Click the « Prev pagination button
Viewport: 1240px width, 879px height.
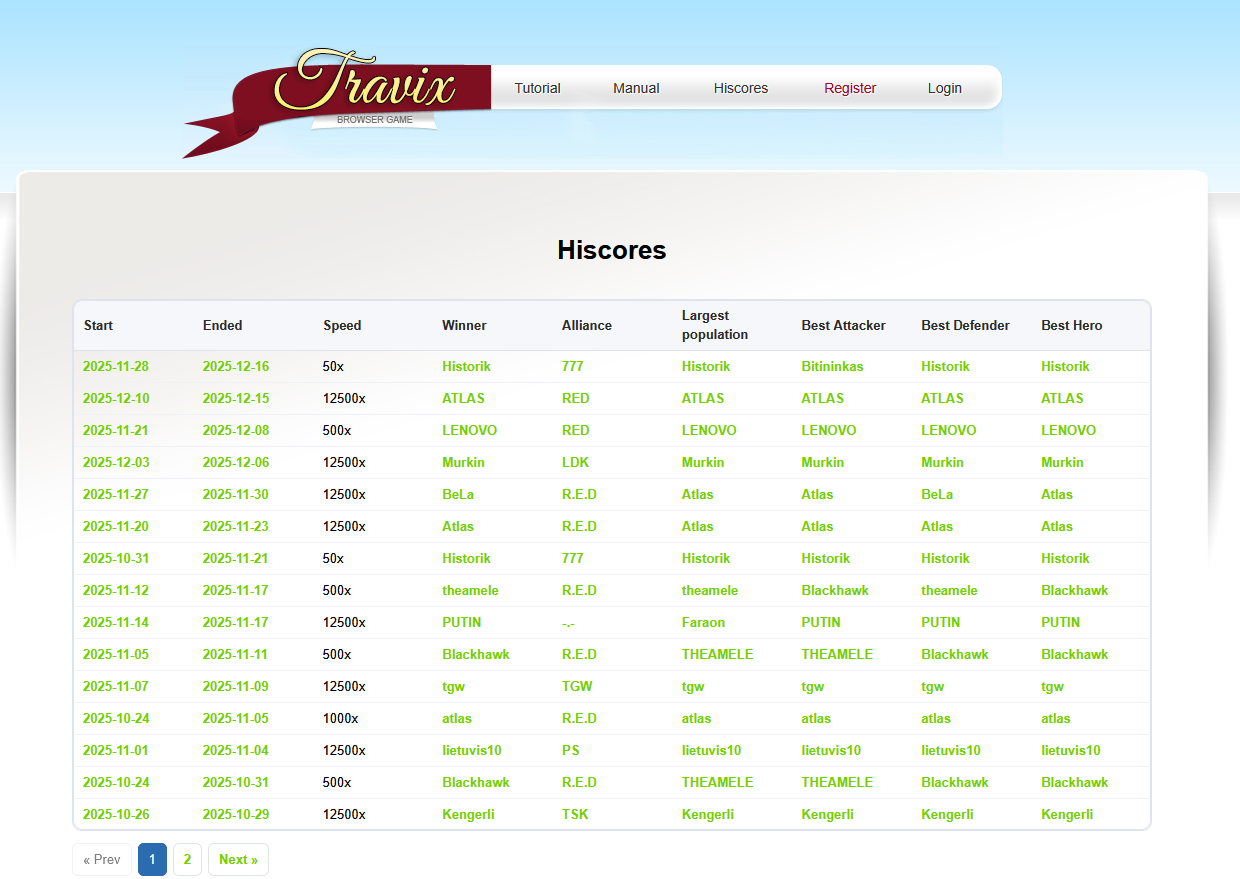pyautogui.click(x=102, y=860)
